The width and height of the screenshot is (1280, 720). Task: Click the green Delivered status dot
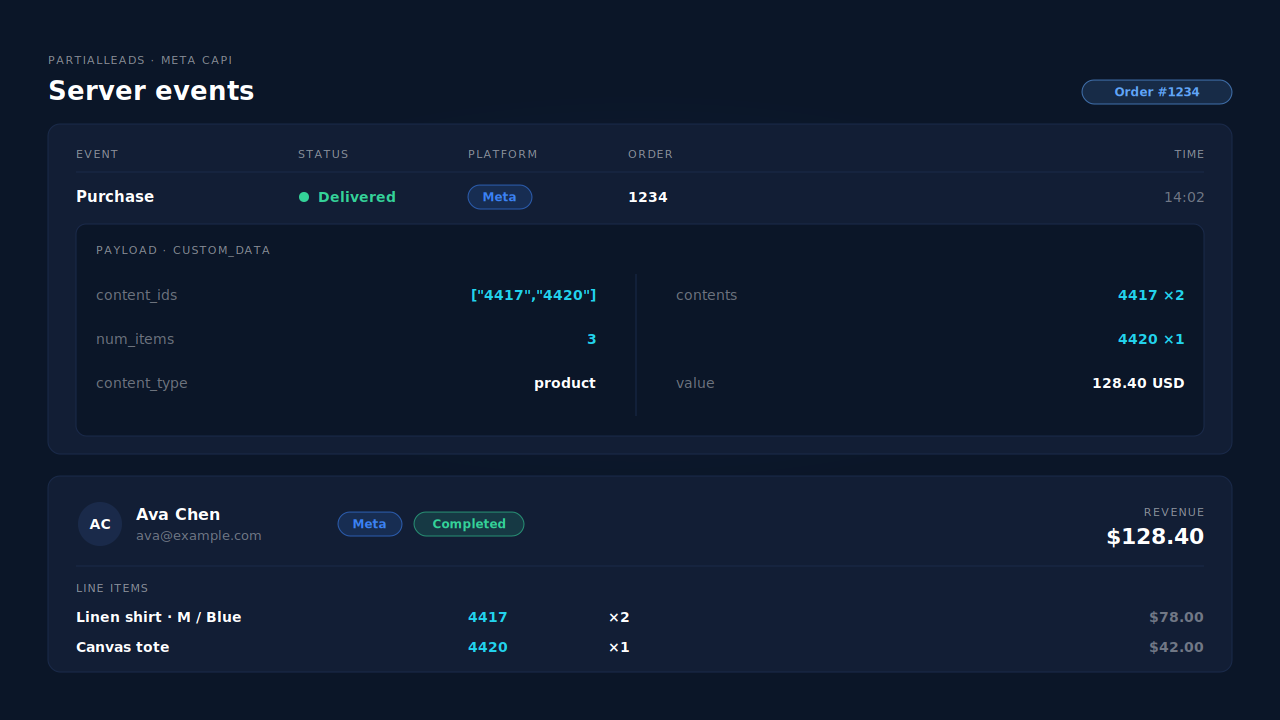304,197
